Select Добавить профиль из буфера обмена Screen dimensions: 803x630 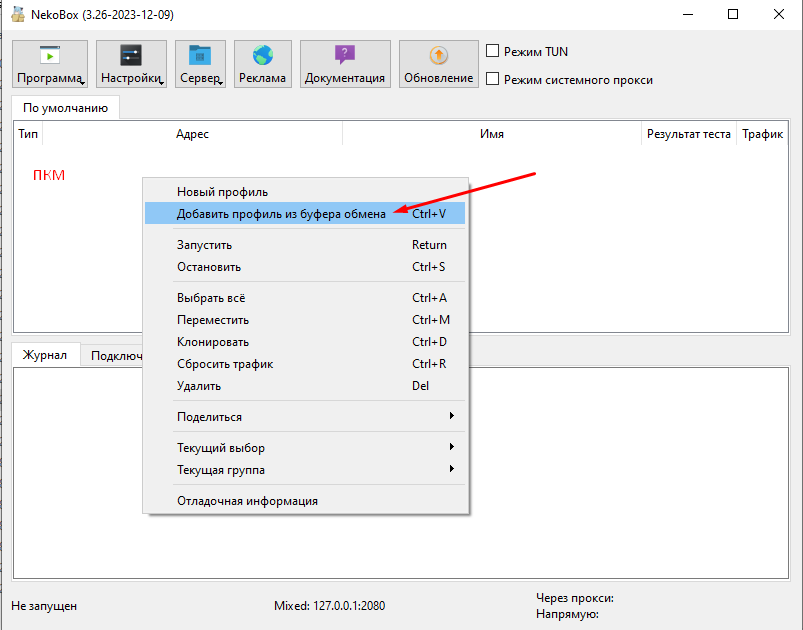[x=281, y=214]
